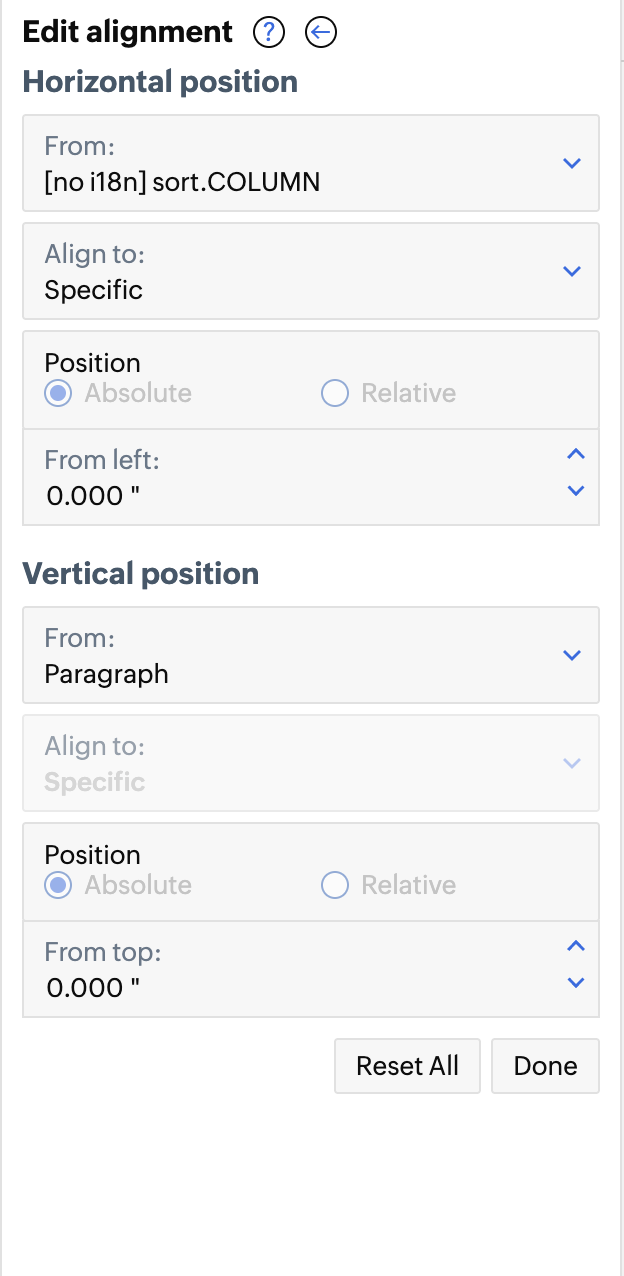624x1276 pixels.
Task: Open the vertical From Paragraph dropdown
Action: 310,655
